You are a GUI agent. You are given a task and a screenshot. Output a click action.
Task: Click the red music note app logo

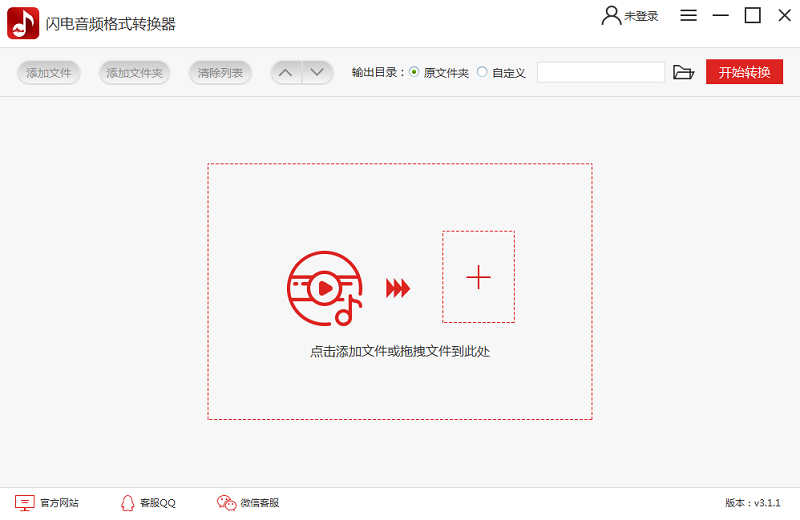(23, 23)
